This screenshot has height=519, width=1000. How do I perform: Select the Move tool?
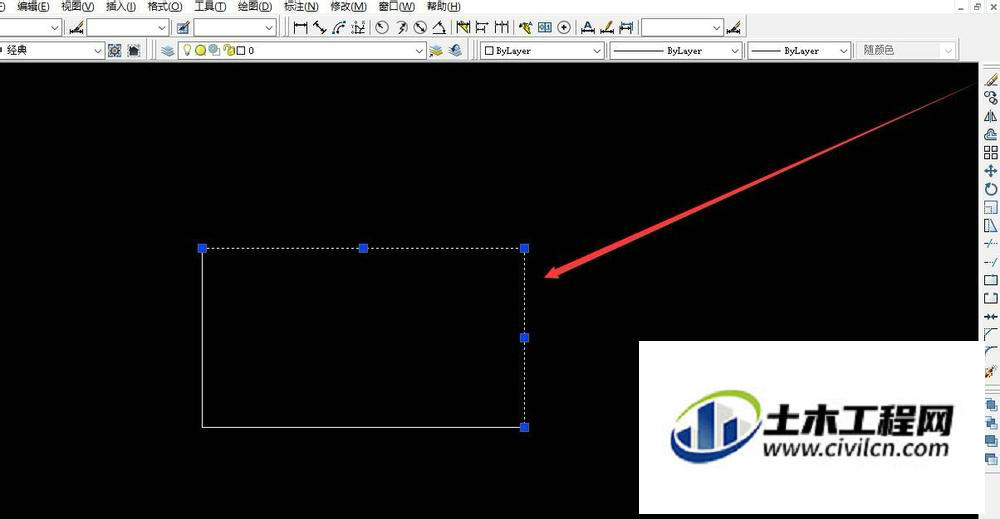(x=990, y=171)
